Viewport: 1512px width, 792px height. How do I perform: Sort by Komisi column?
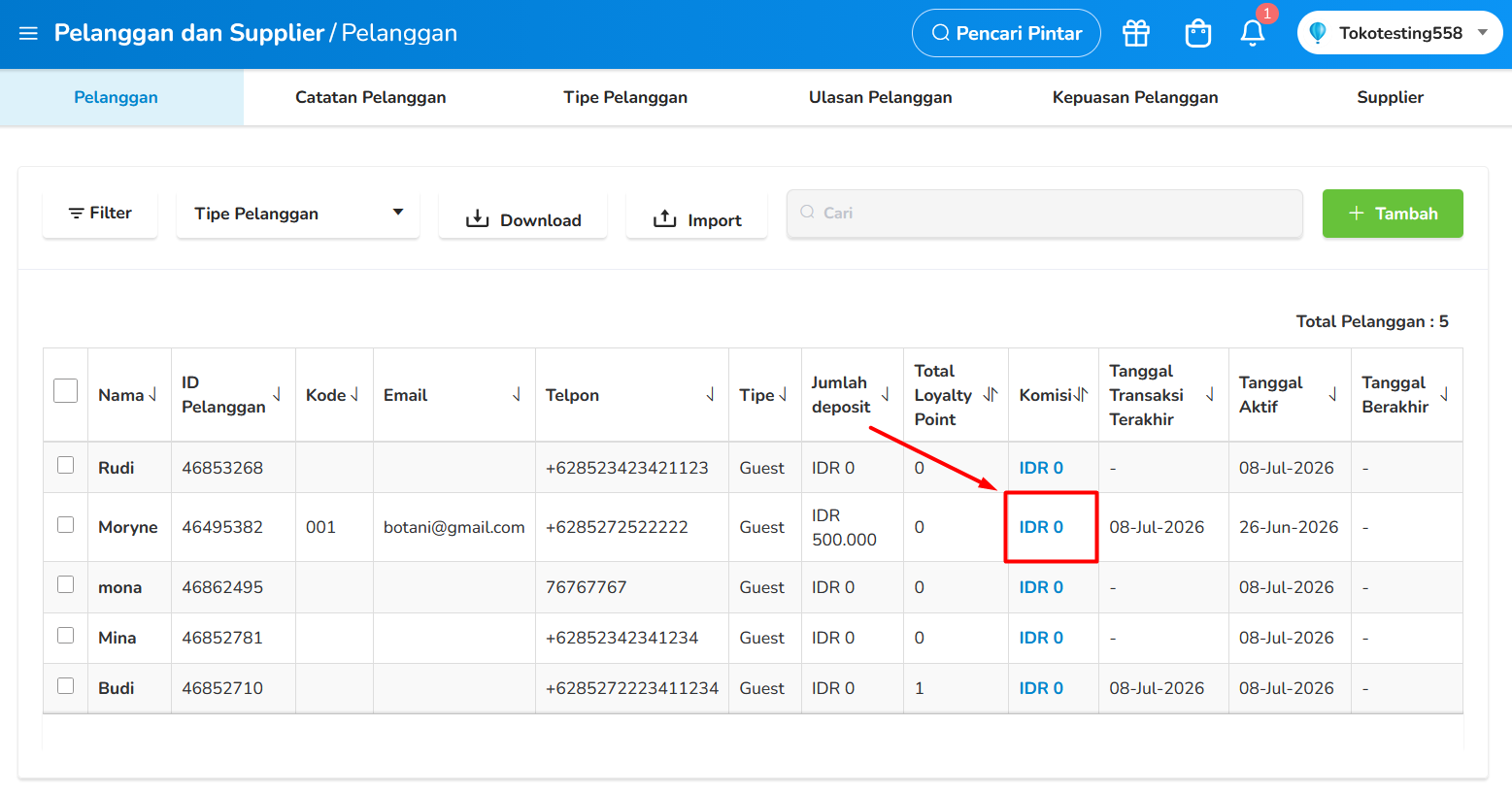pos(1081,395)
